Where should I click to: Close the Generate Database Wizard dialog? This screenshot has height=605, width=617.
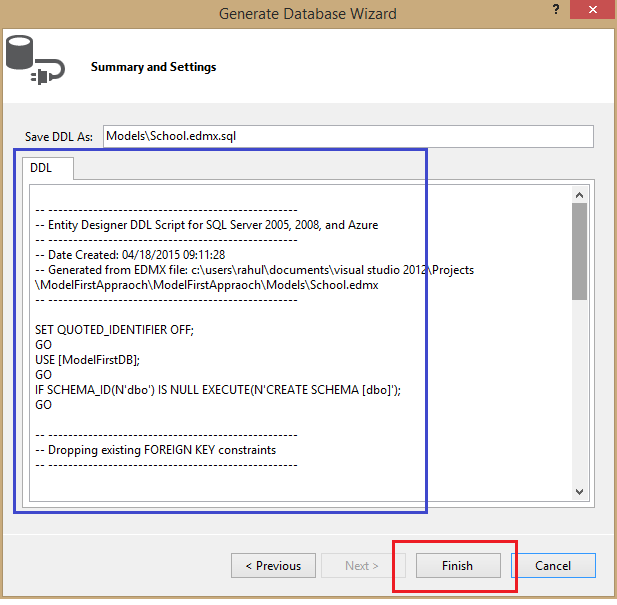[x=593, y=9]
